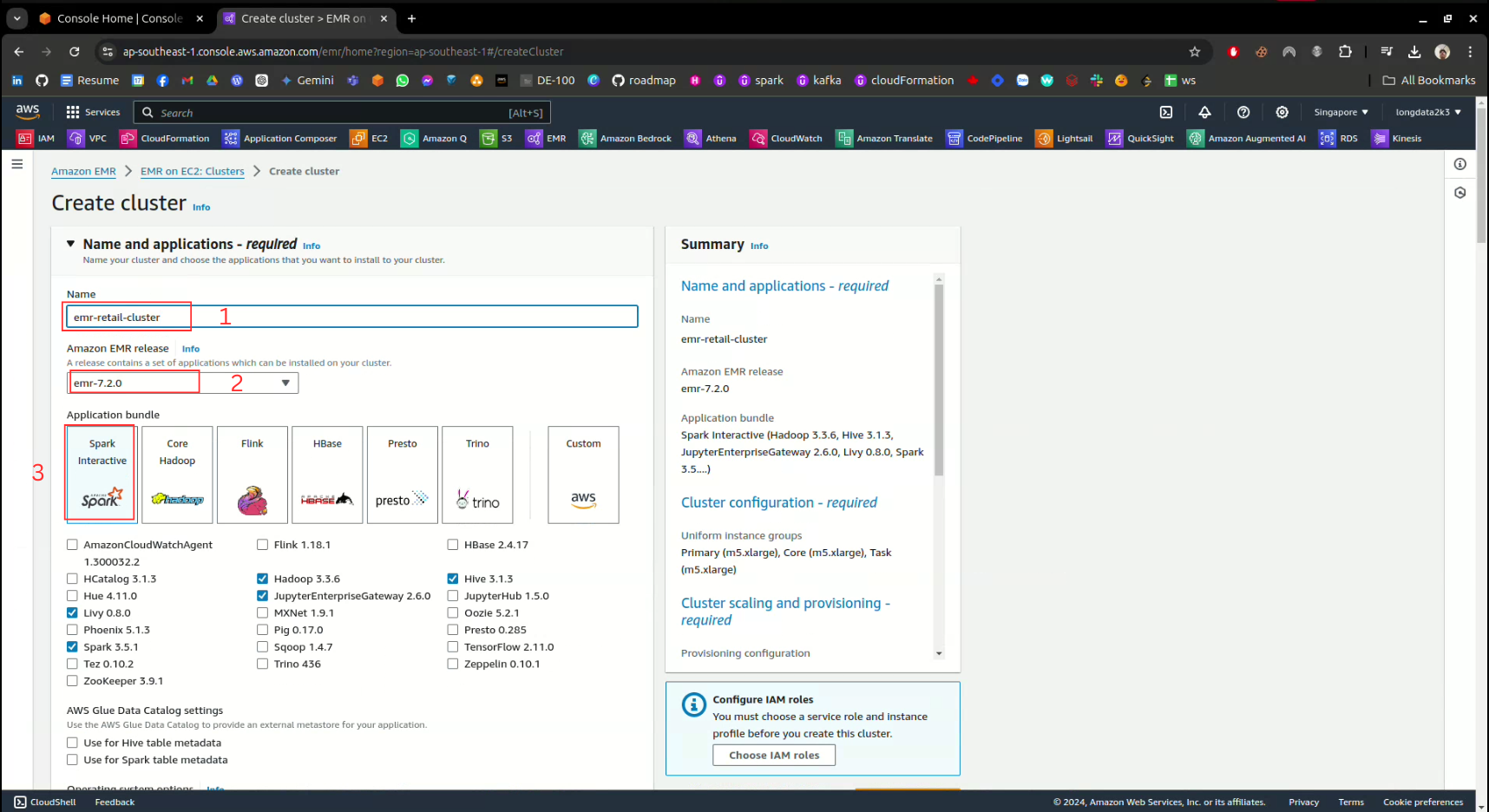Open the AWS notifications bell
Viewport: 1489px width, 812px height.
(x=1204, y=112)
